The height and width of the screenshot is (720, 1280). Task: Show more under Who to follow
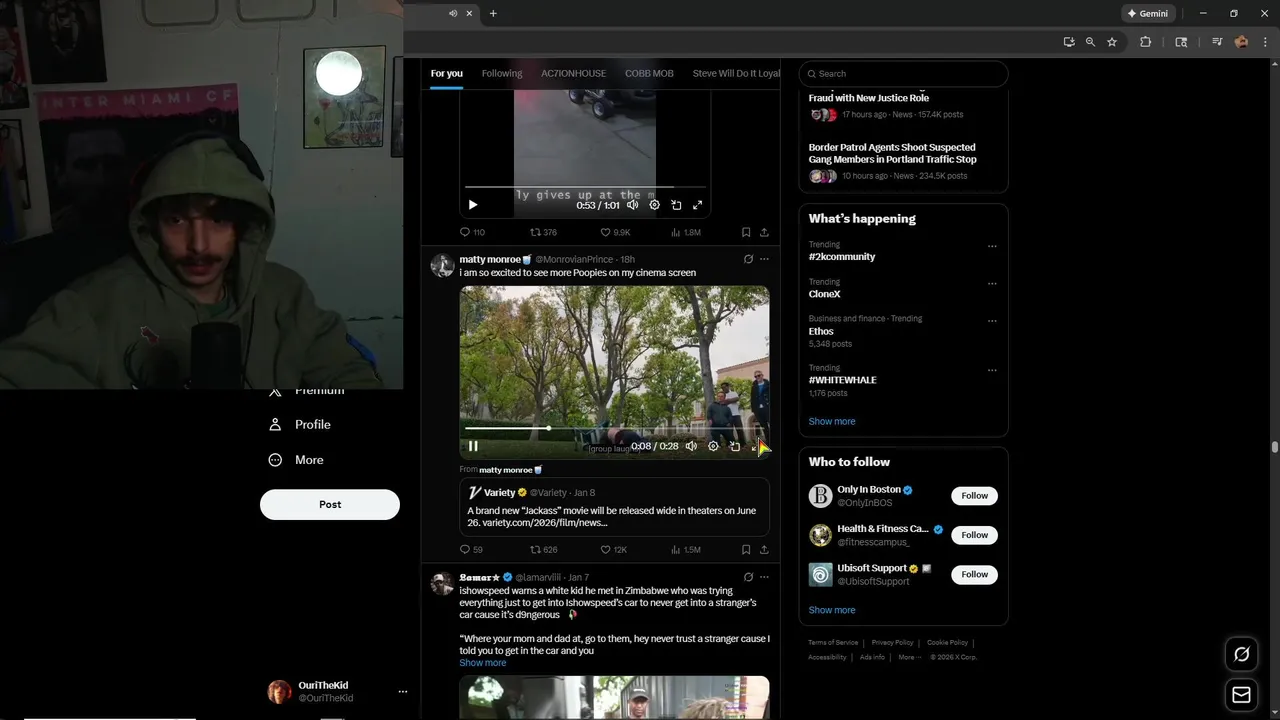(x=832, y=610)
